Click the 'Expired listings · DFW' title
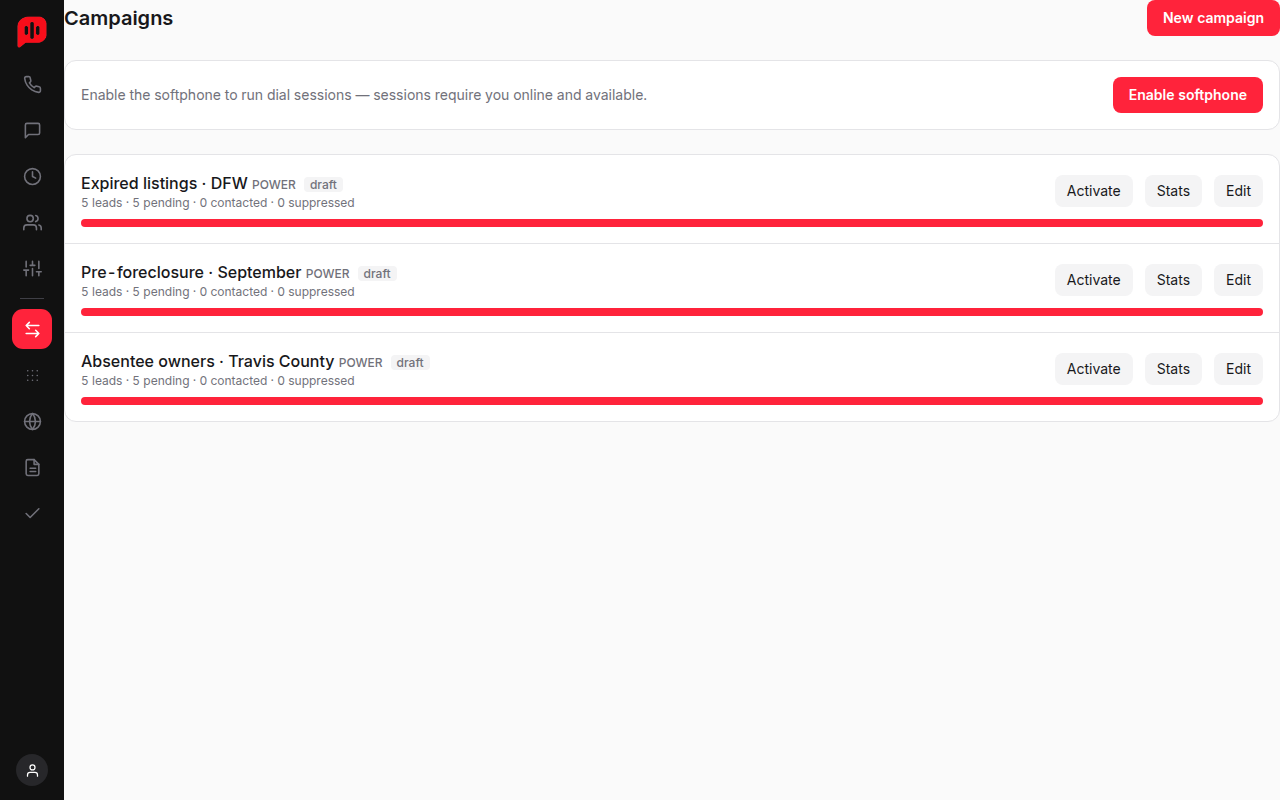The height and width of the screenshot is (800, 1280). (x=164, y=184)
